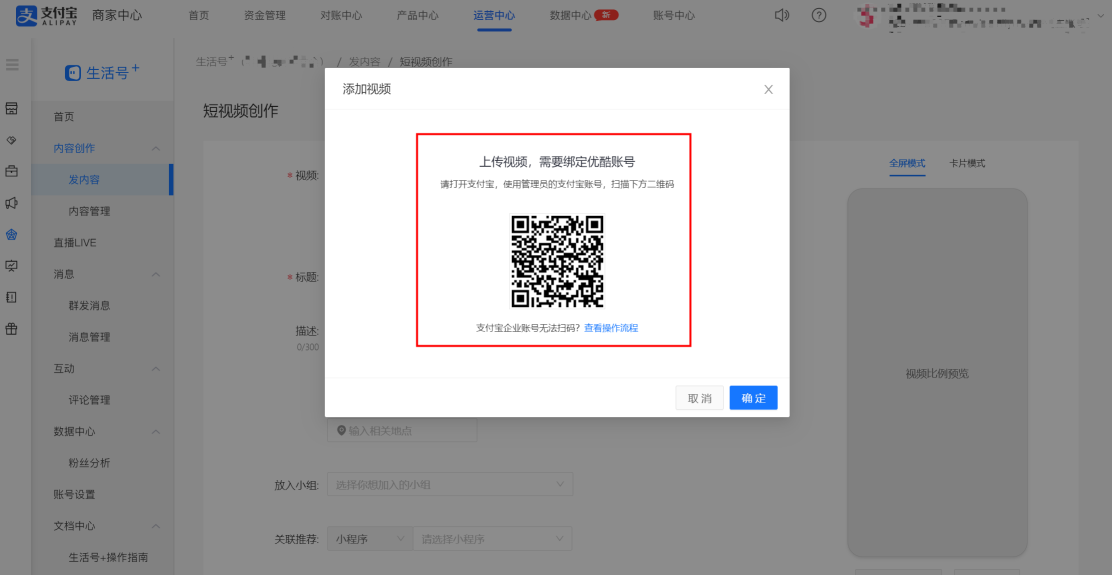
Task: Open the 请选择小程序 dropdown
Action: pos(492,539)
